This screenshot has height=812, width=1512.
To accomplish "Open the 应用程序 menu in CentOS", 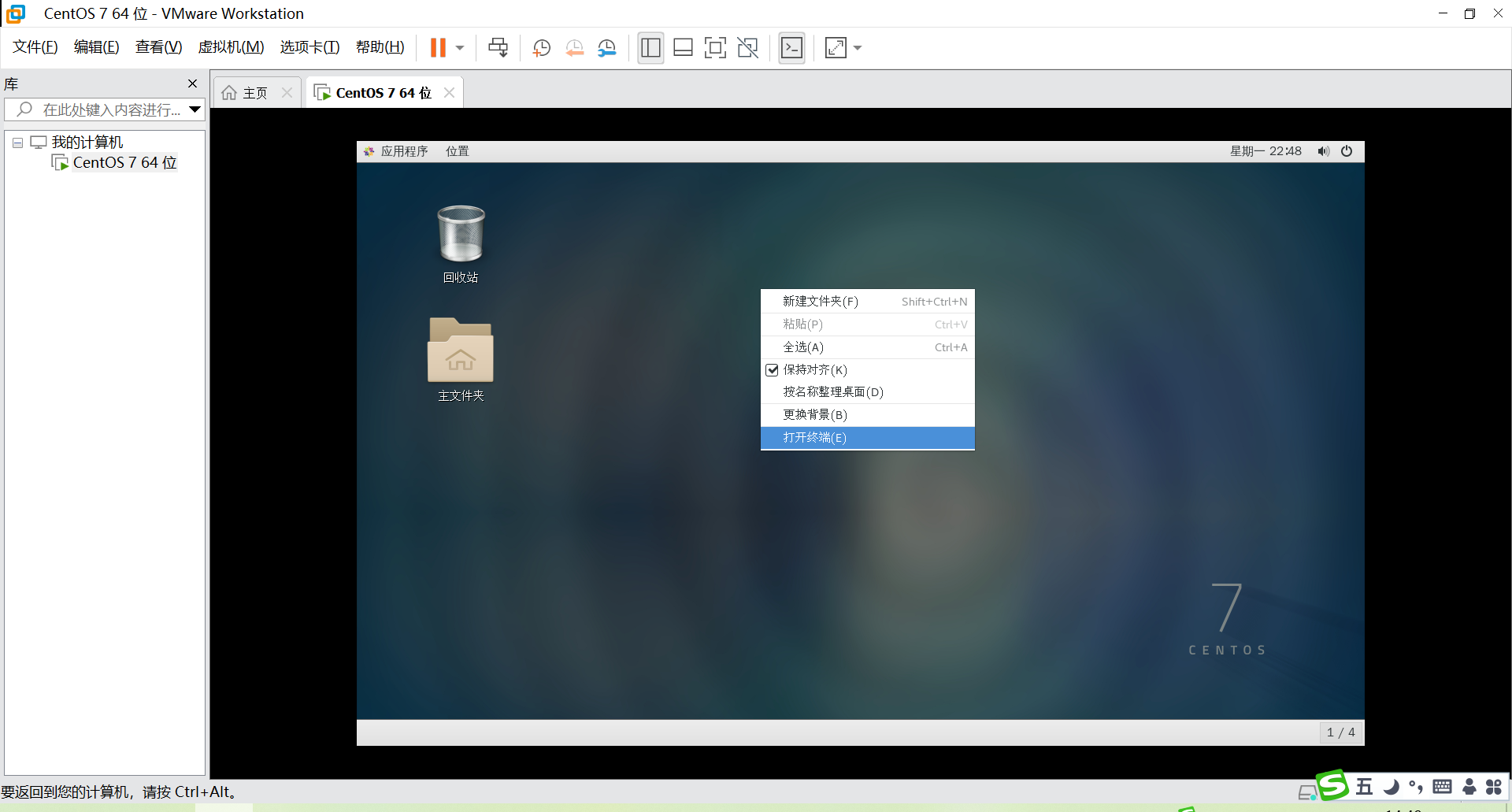I will 396,151.
